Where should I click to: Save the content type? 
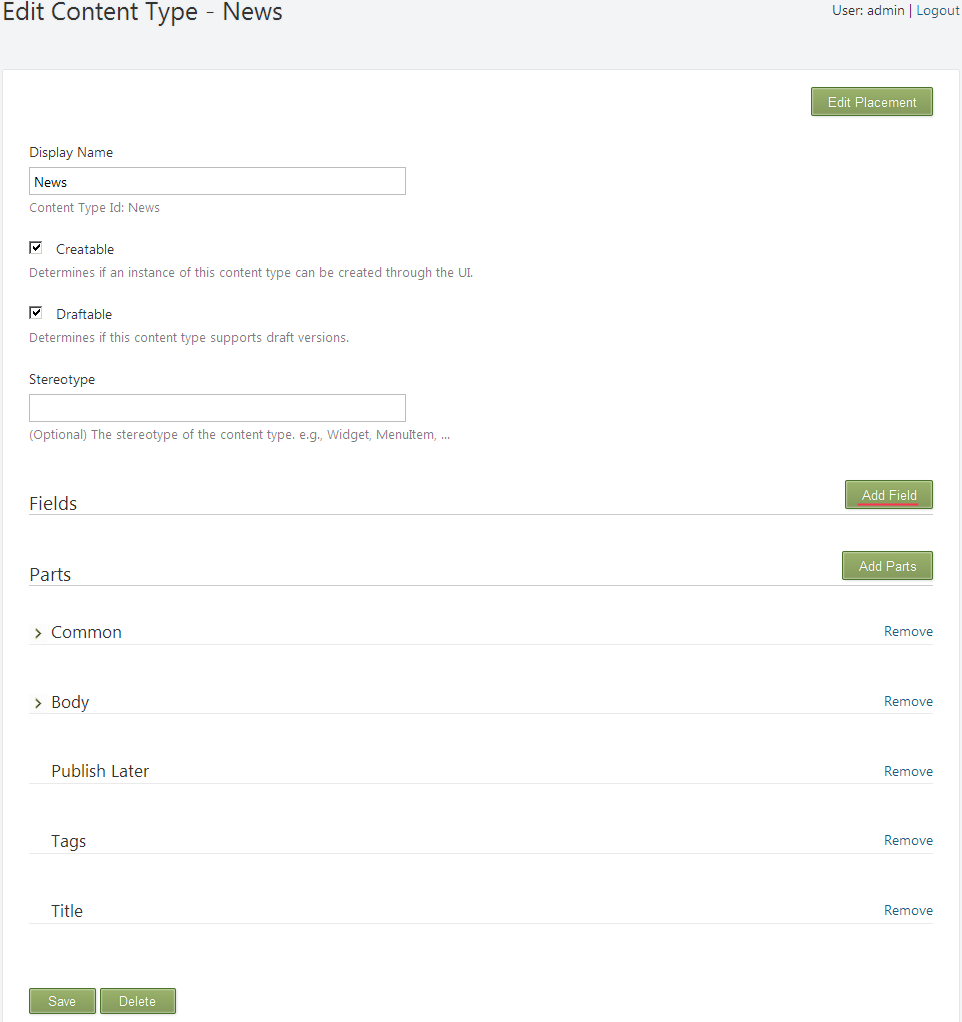coord(62,1001)
